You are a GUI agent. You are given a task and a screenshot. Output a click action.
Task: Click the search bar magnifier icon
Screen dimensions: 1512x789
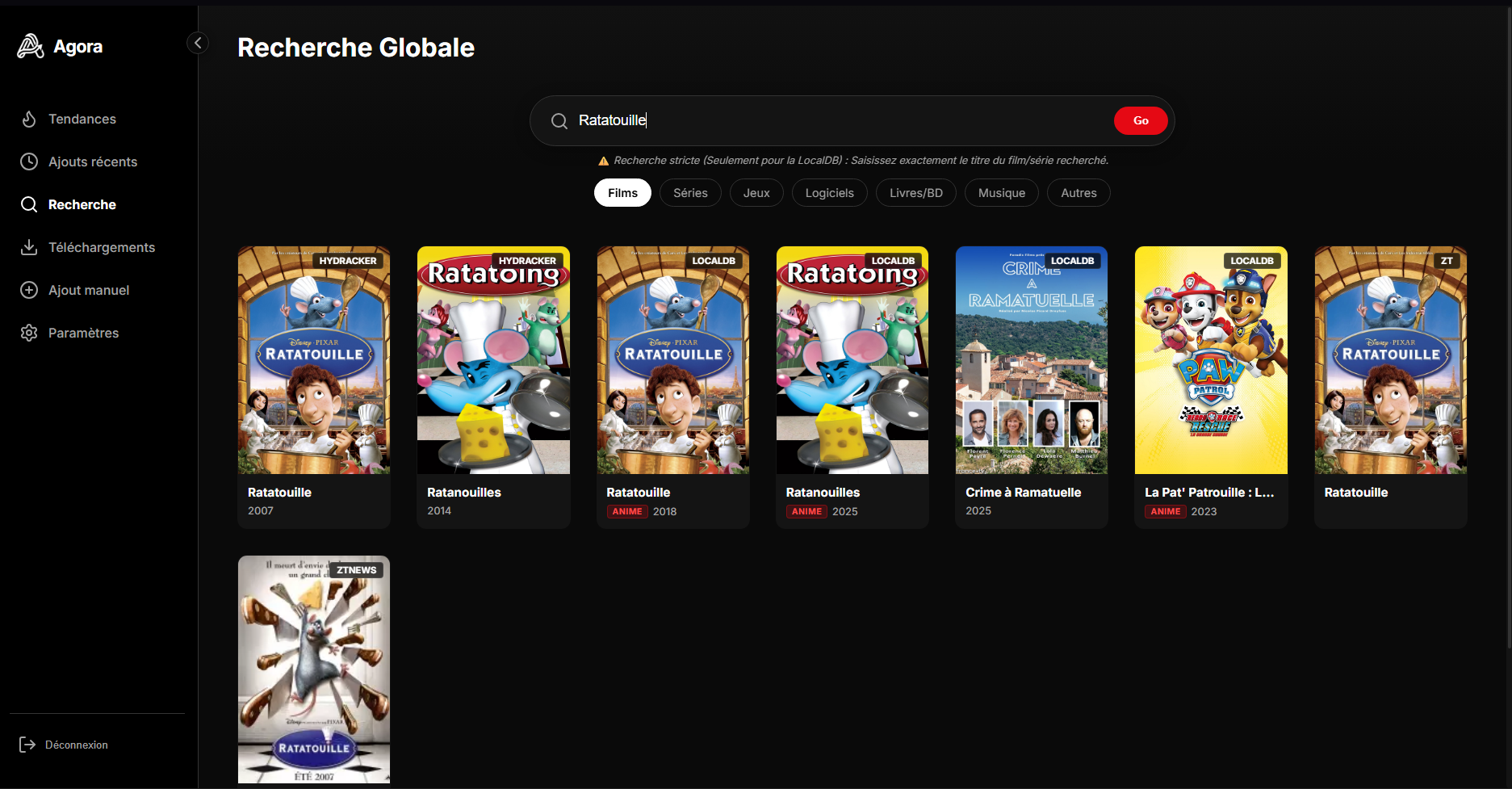[559, 121]
